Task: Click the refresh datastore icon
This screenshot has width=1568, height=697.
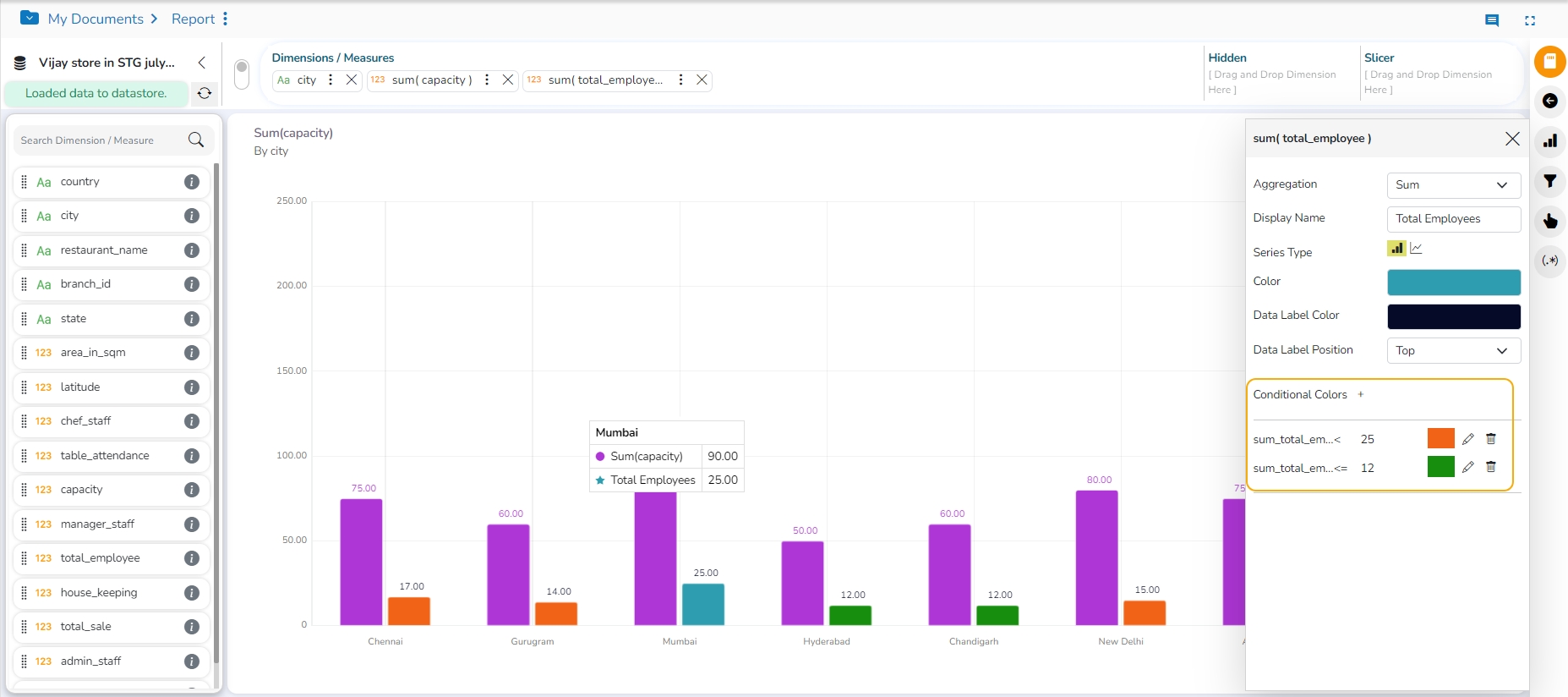Action: coord(205,93)
